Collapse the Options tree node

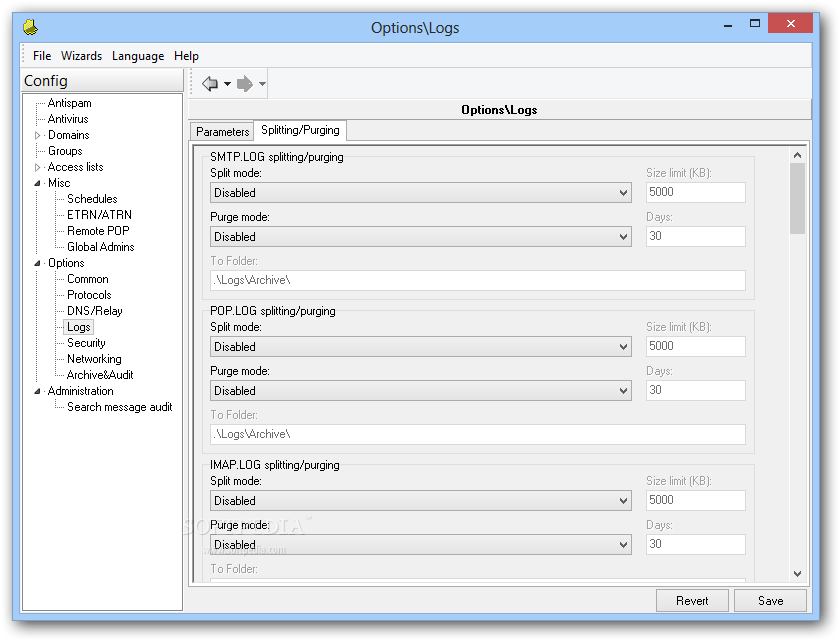pos(38,263)
